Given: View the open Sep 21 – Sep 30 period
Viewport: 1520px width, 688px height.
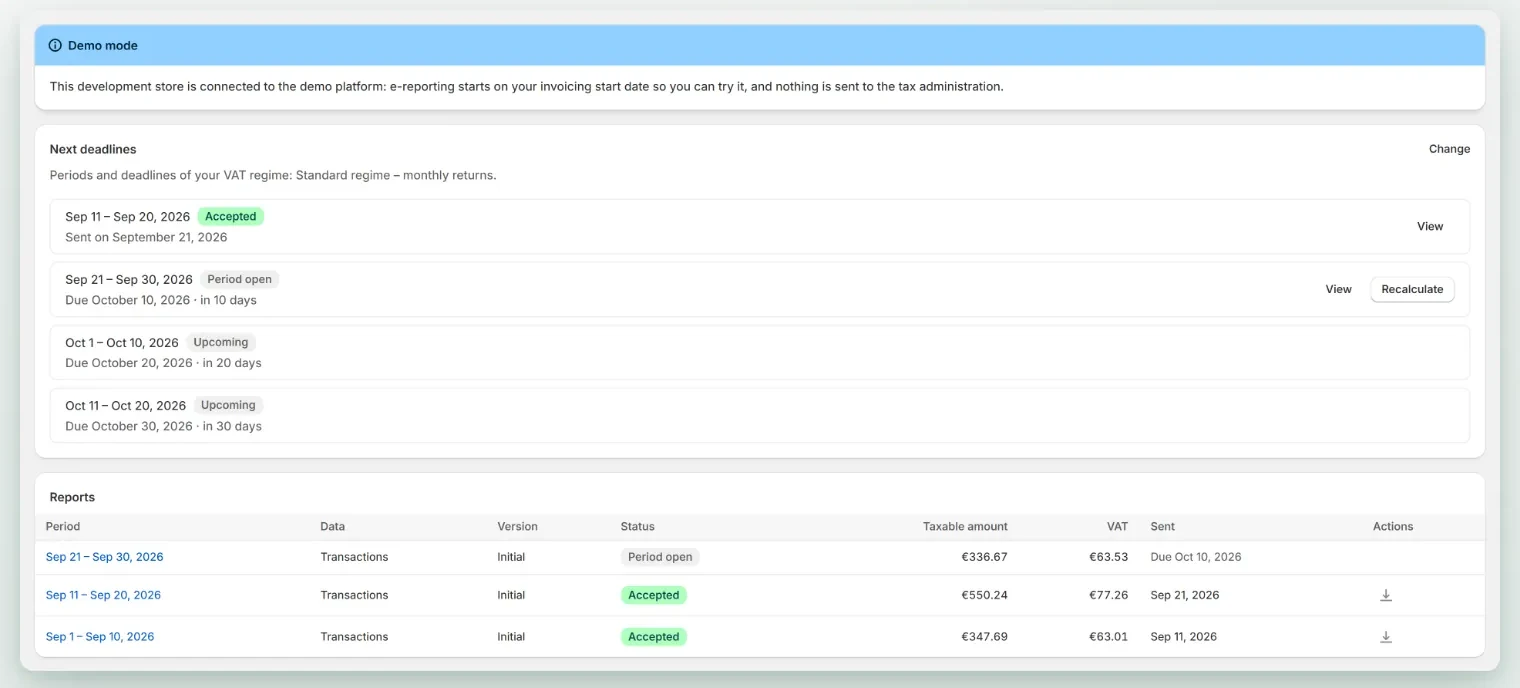Looking at the screenshot, I should pos(1338,290).
